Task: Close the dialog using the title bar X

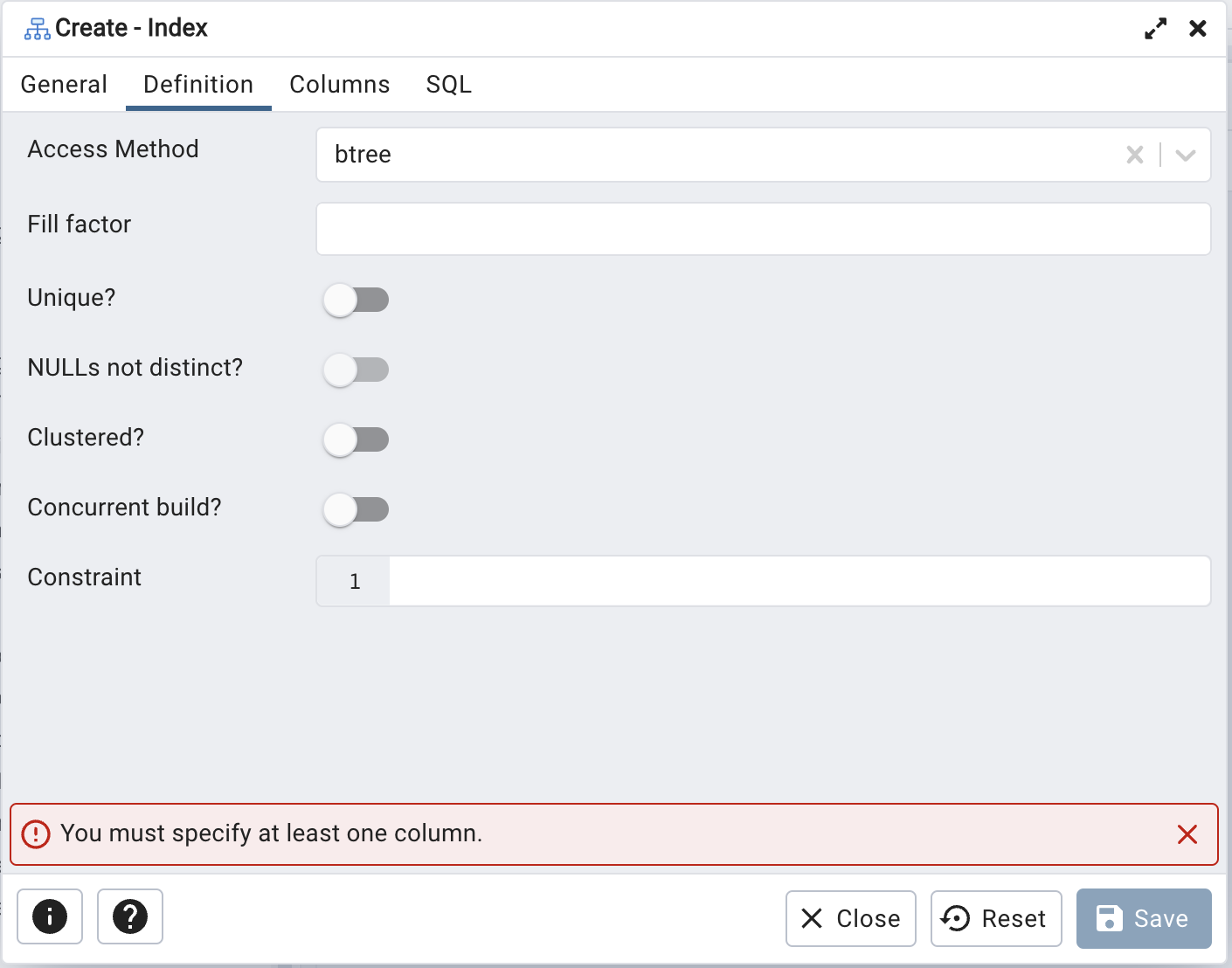Action: click(1198, 29)
